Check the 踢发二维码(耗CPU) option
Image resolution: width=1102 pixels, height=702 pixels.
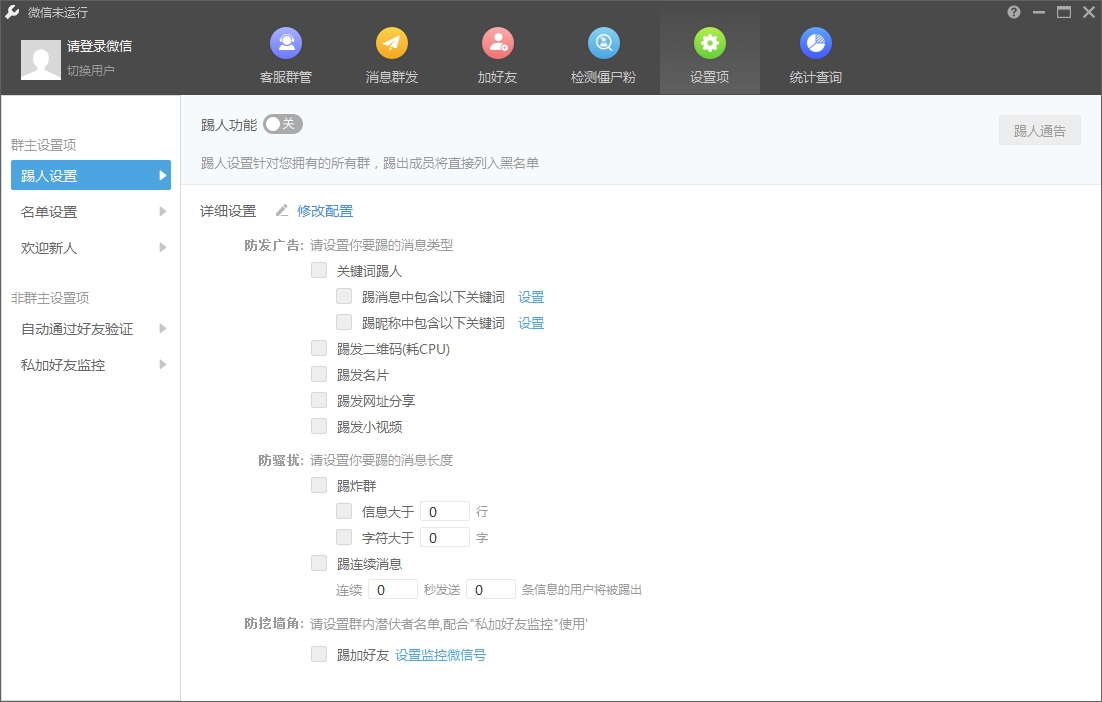[x=319, y=349]
